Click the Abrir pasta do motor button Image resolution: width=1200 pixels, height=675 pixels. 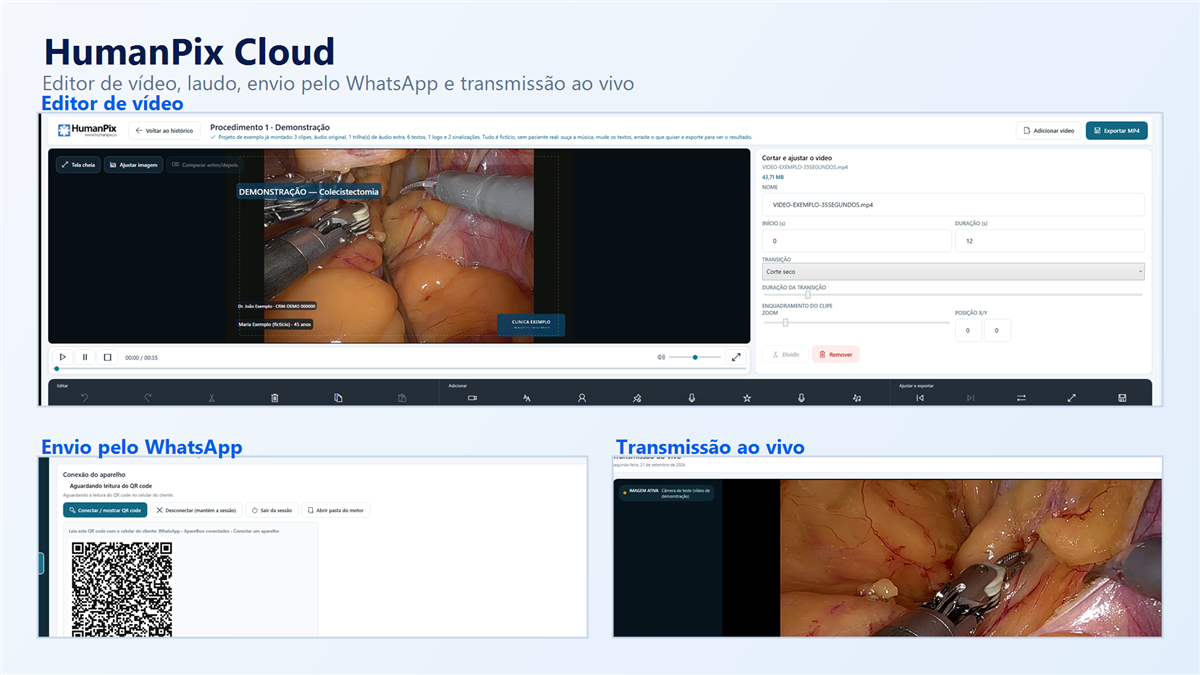pyautogui.click(x=336, y=510)
